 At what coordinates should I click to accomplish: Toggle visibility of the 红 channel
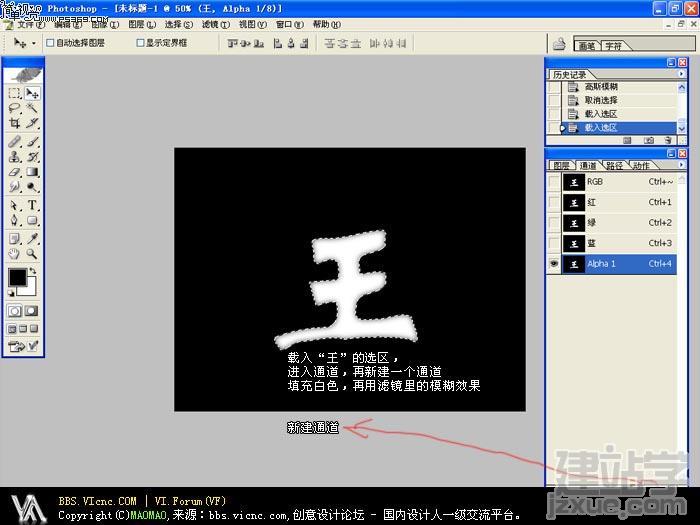(x=554, y=202)
